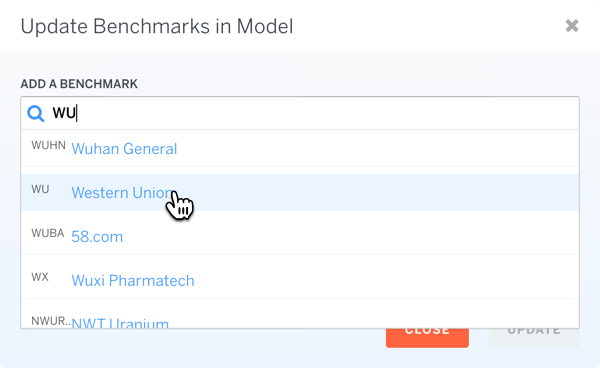Click the orange Close button
The width and height of the screenshot is (600, 368).
(x=427, y=338)
